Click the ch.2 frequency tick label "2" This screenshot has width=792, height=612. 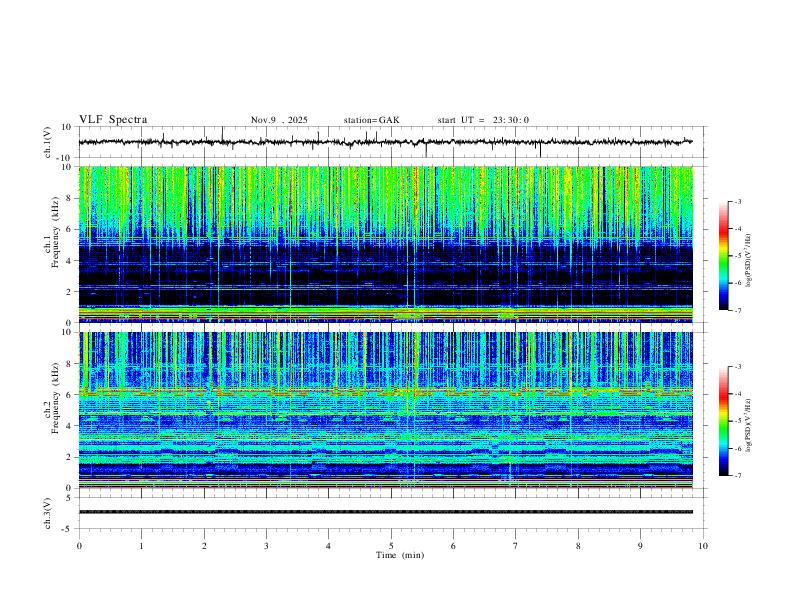pyautogui.click(x=70, y=457)
